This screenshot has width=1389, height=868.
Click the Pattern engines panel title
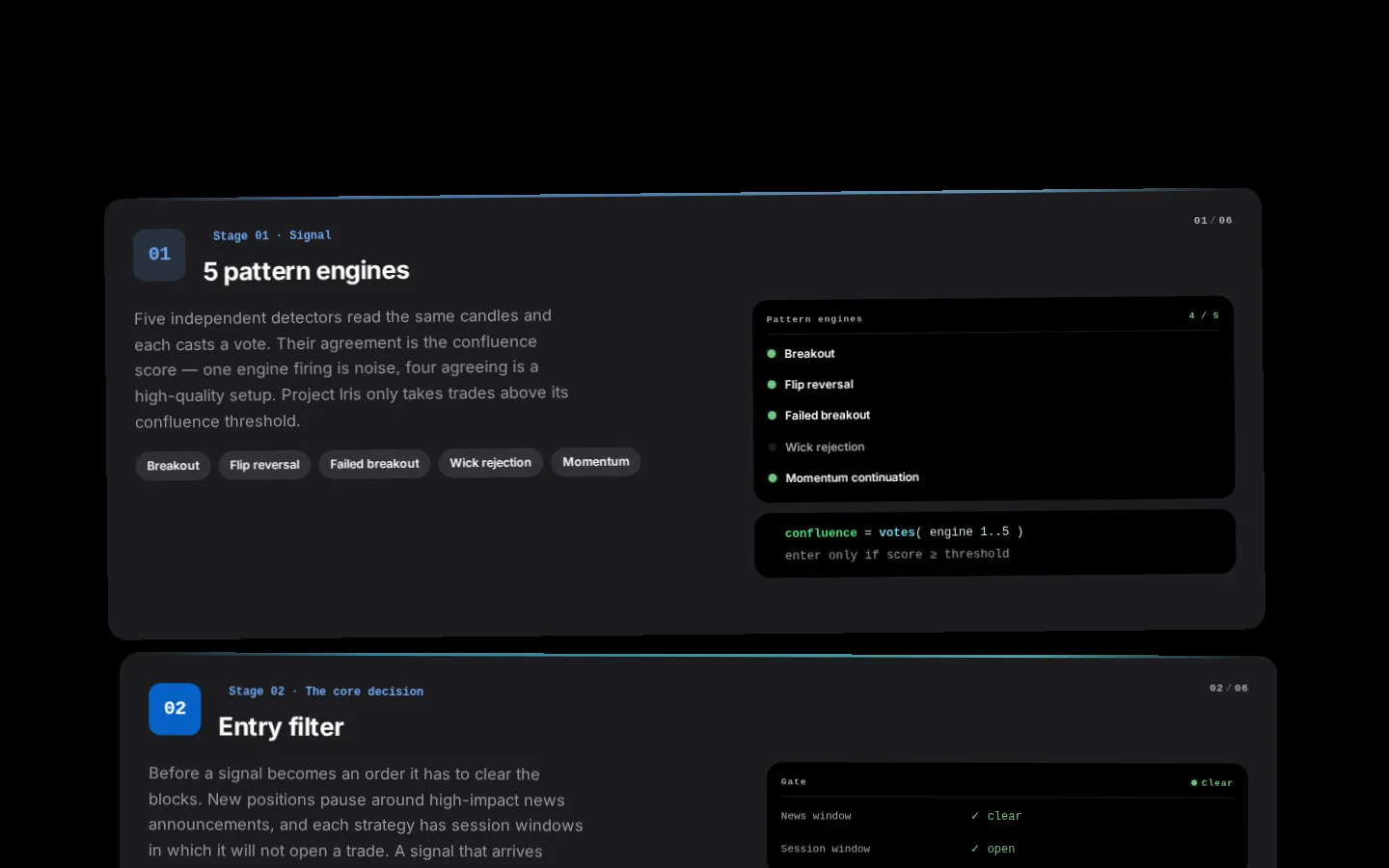click(x=814, y=319)
